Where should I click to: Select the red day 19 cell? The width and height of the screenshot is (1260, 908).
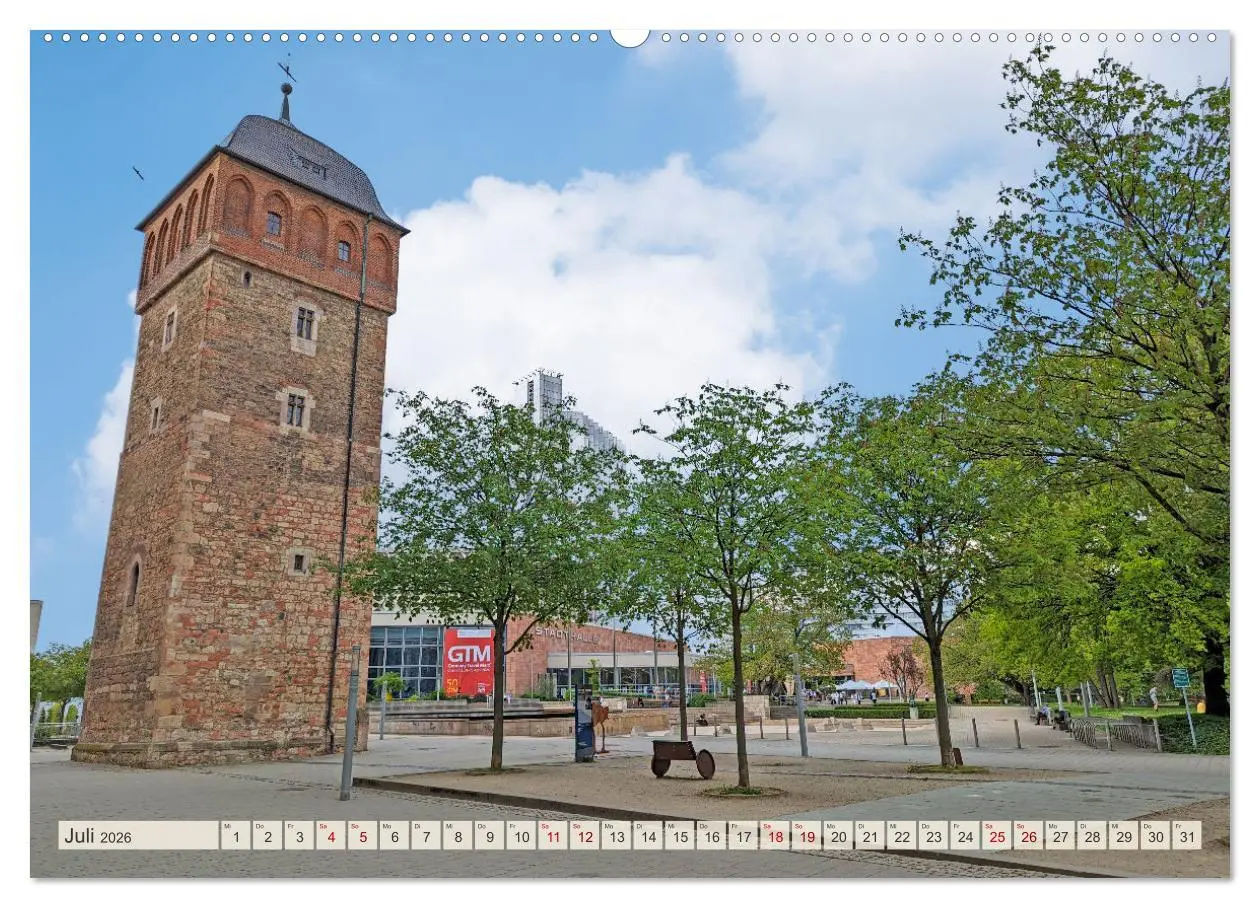806,836
